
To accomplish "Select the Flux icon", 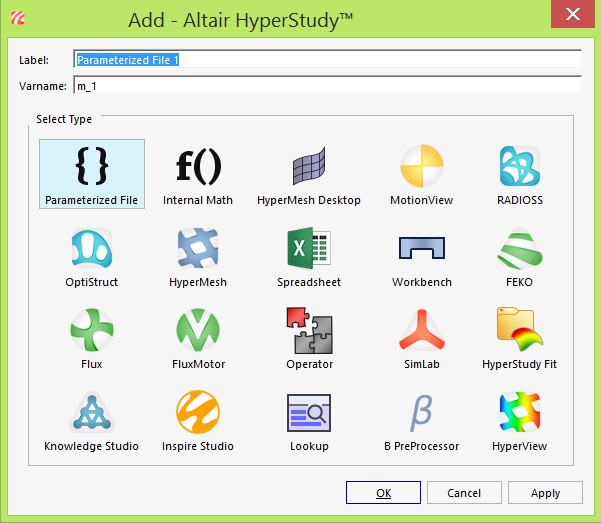I will coord(92,330).
